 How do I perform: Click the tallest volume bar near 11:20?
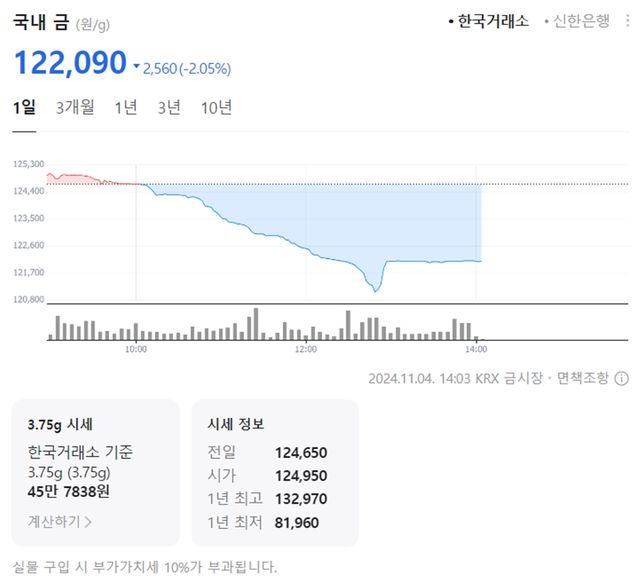click(255, 324)
